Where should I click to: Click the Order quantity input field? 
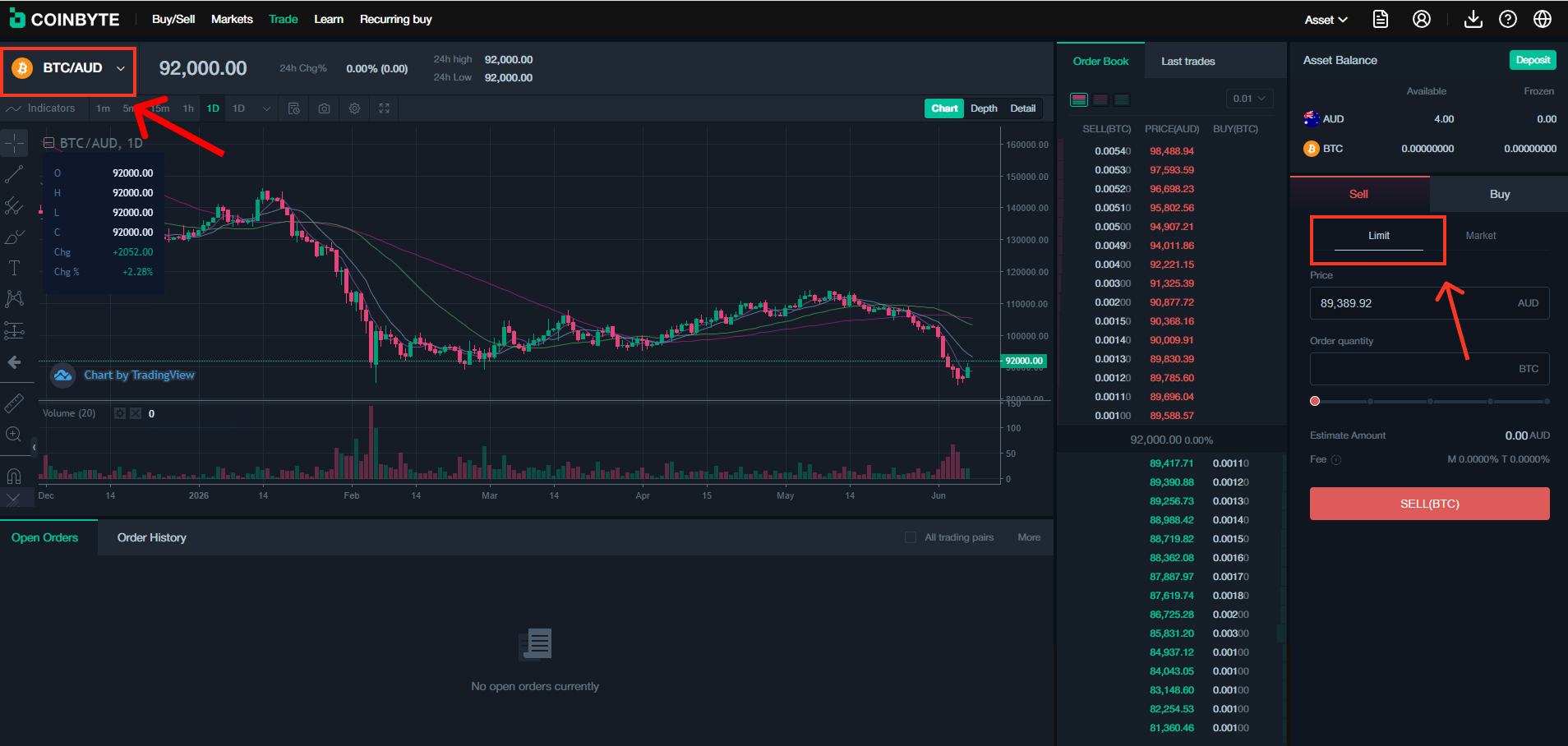click(x=1430, y=369)
